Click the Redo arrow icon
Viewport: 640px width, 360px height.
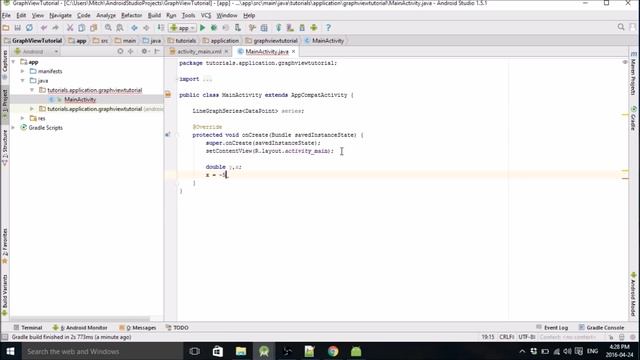(x=56, y=28)
